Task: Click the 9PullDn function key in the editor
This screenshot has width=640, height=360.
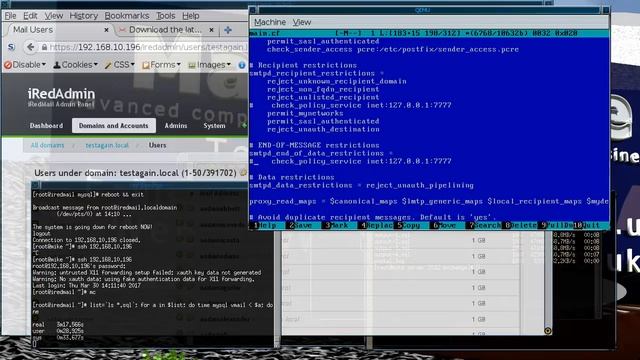Action: point(555,225)
